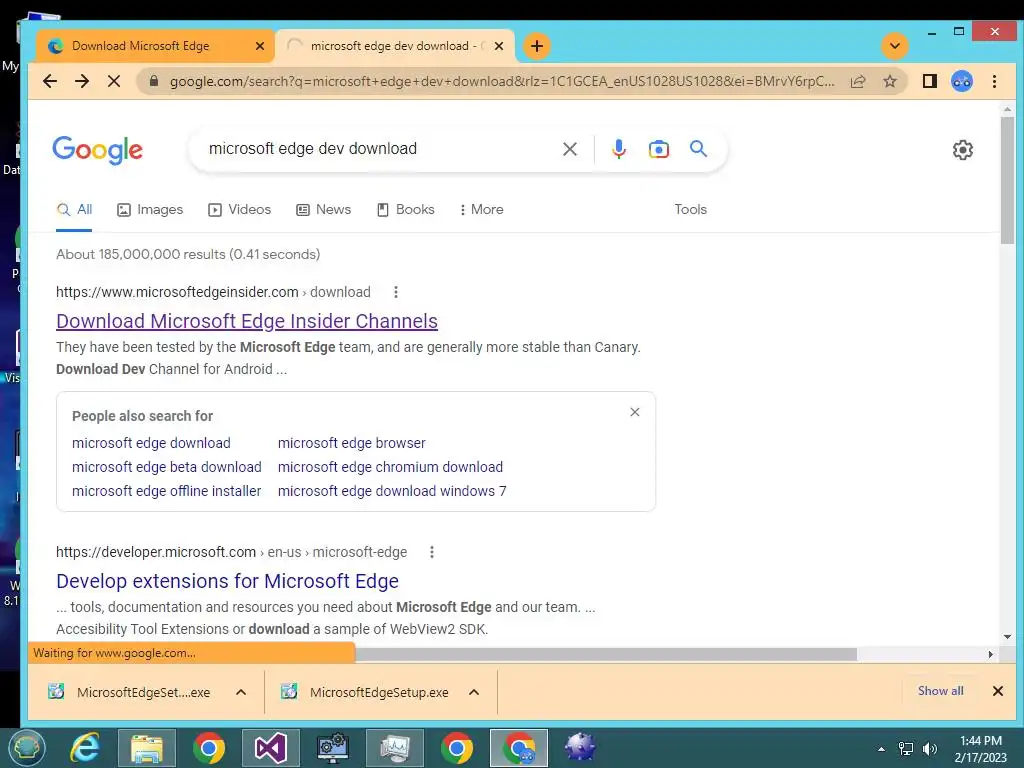Open Internet Explorer from the taskbar
Image resolution: width=1024 pixels, height=768 pixels.
85,748
